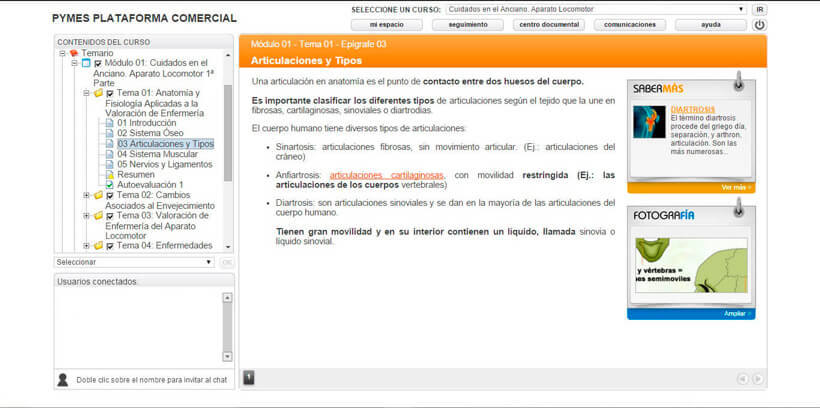820x408 pixels.
Task: Click the Tema 03 yellow folder icon
Action: coord(98,216)
